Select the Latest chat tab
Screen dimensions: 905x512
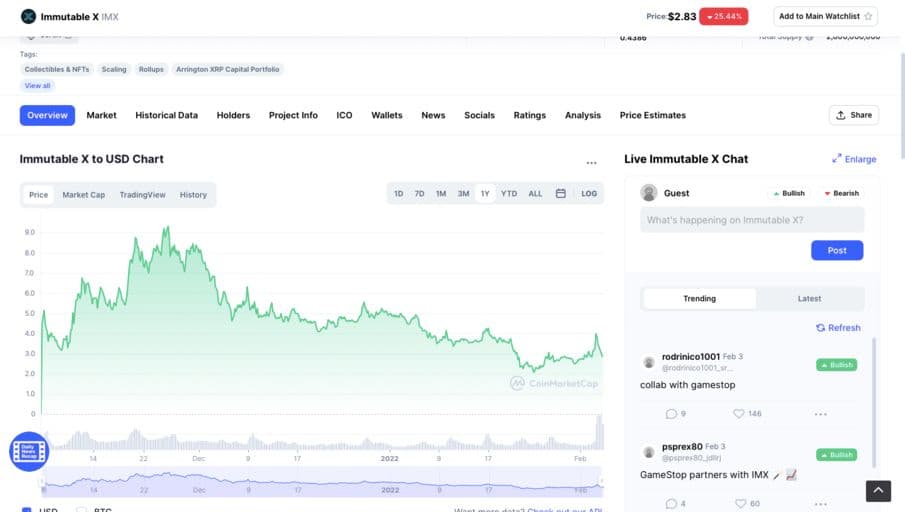[x=809, y=298]
